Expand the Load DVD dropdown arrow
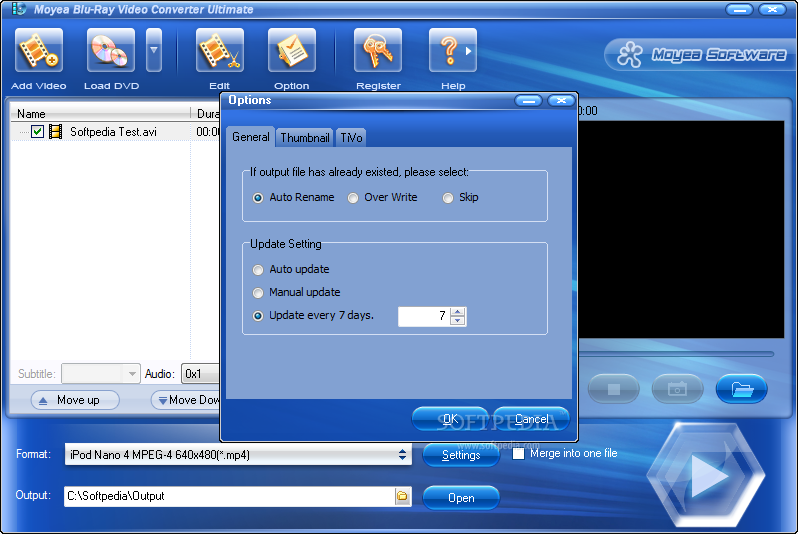The height and width of the screenshot is (534, 798). click(154, 50)
